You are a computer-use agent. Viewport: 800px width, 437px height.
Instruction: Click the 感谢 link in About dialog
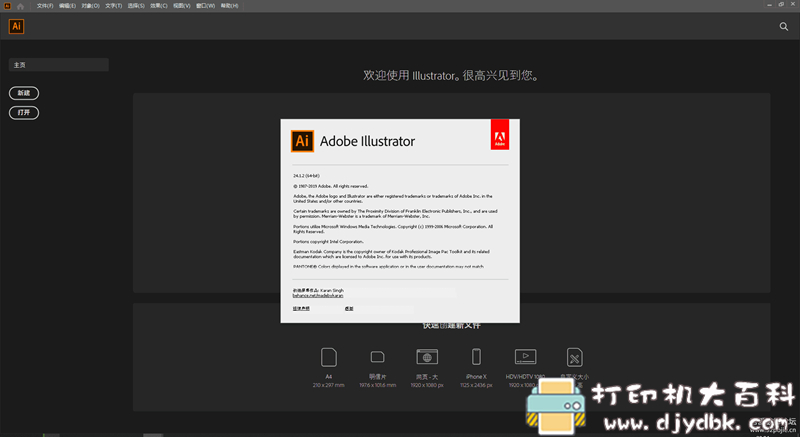(x=349, y=309)
